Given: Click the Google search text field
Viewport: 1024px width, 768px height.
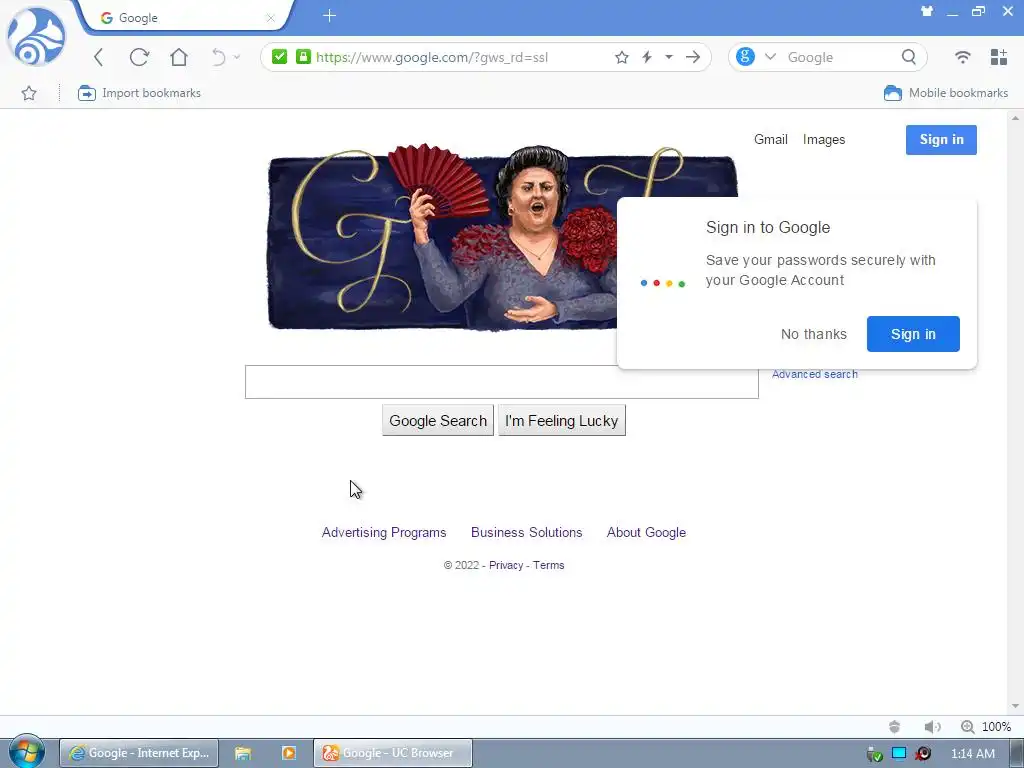Looking at the screenshot, I should pyautogui.click(x=502, y=382).
